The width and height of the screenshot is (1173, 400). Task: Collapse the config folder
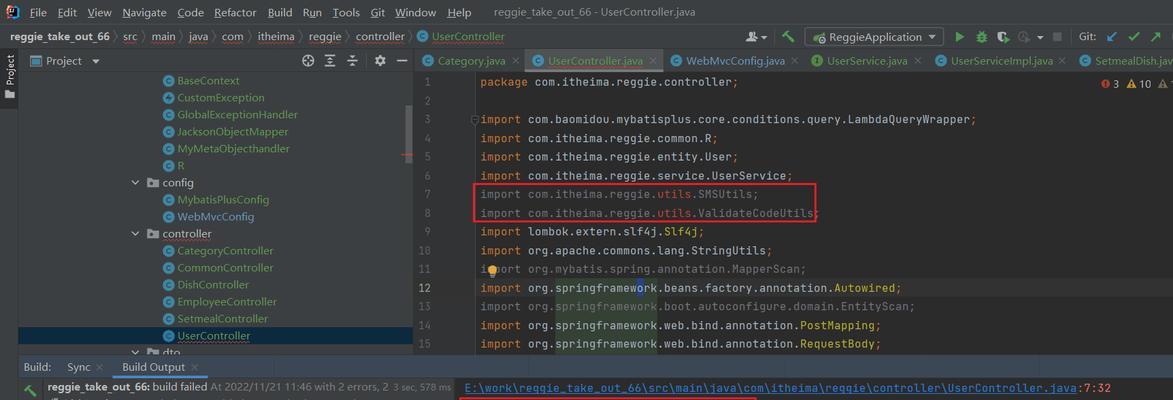tap(135, 182)
